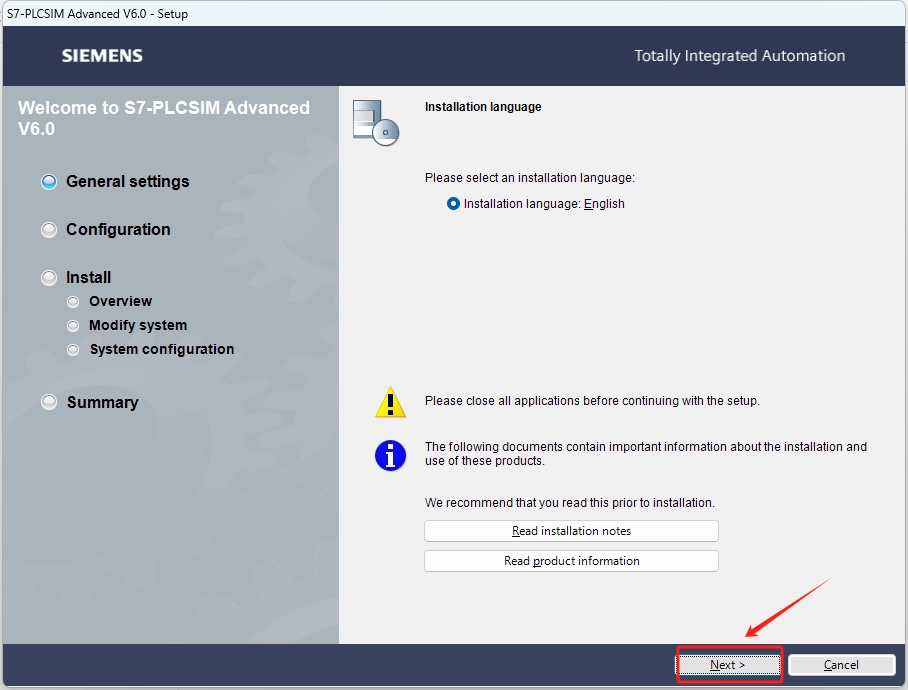Click the Totally Integrated Automation header text
Screen dimensions: 908x690
coord(739,56)
